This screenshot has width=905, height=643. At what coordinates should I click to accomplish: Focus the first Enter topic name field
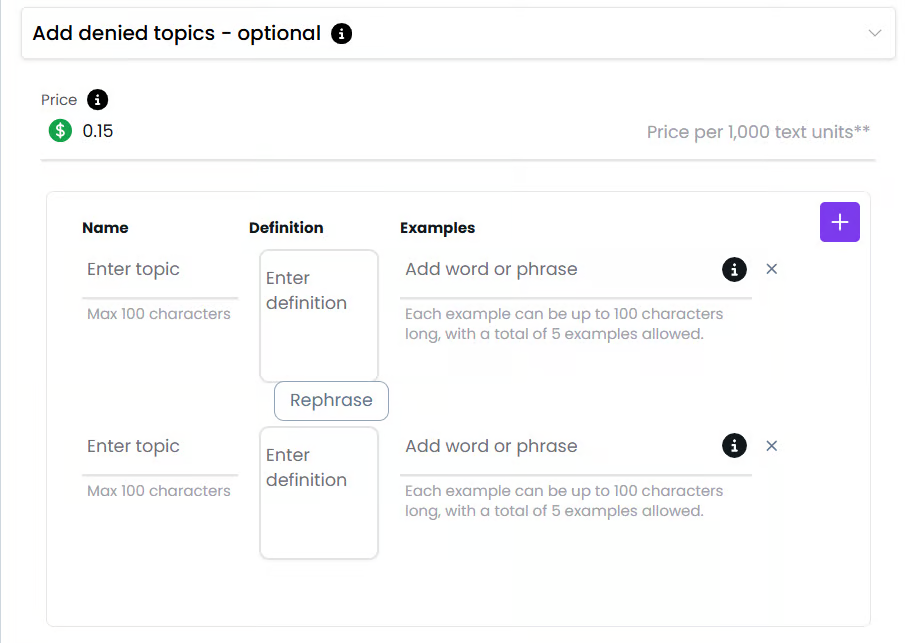point(159,270)
